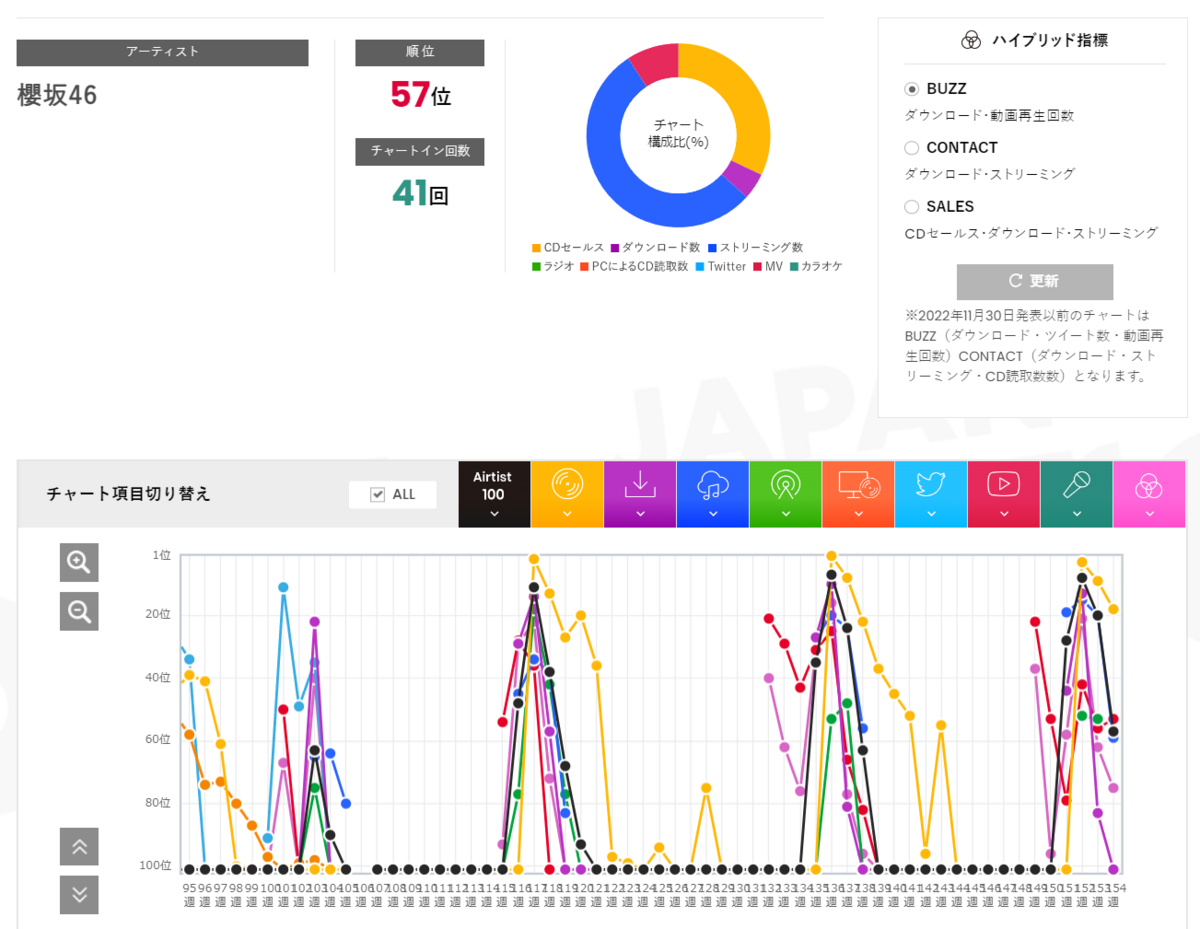This screenshot has width=1200, height=929.
Task: Click the zoom out magnifier icon
Action: pos(79,611)
